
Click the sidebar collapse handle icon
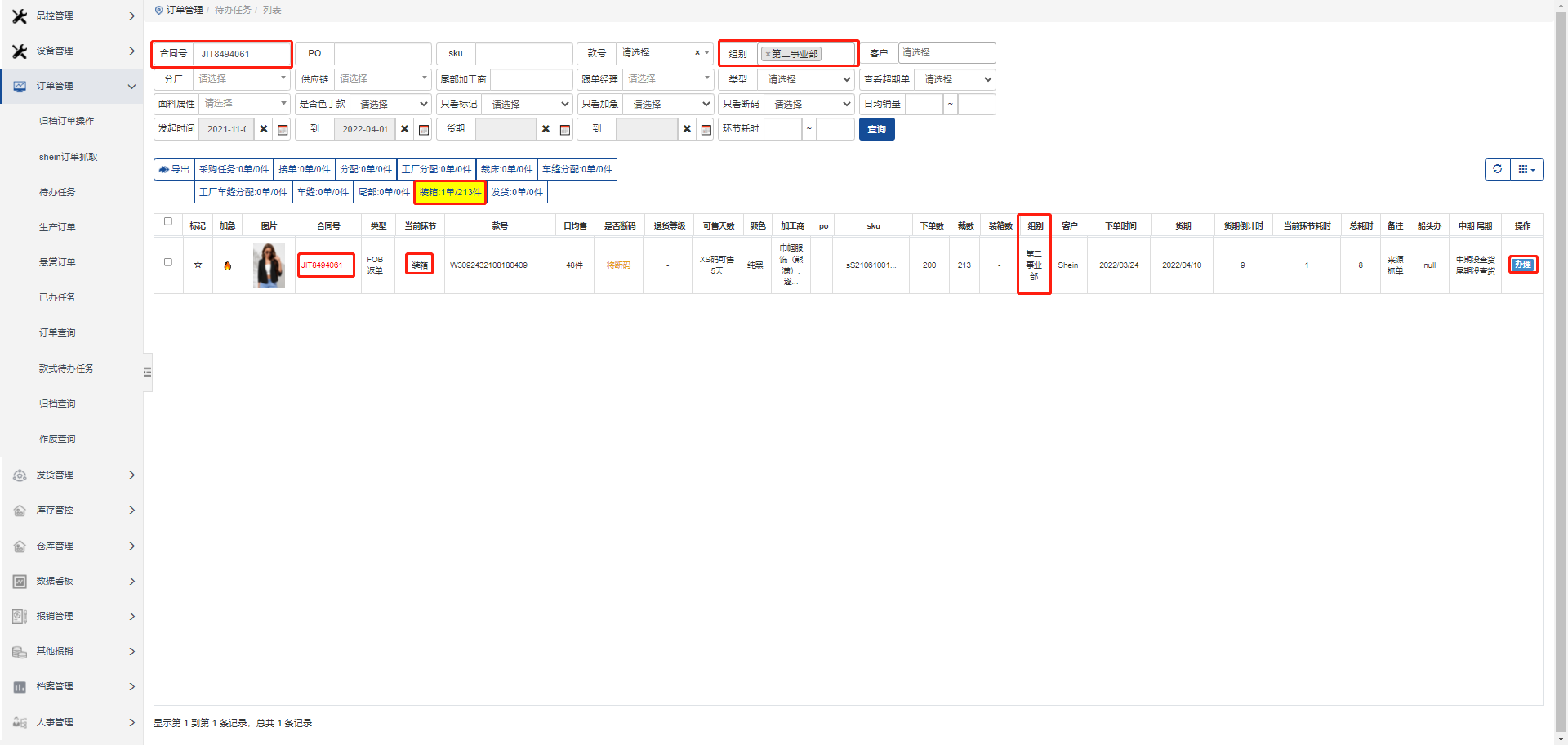(147, 372)
